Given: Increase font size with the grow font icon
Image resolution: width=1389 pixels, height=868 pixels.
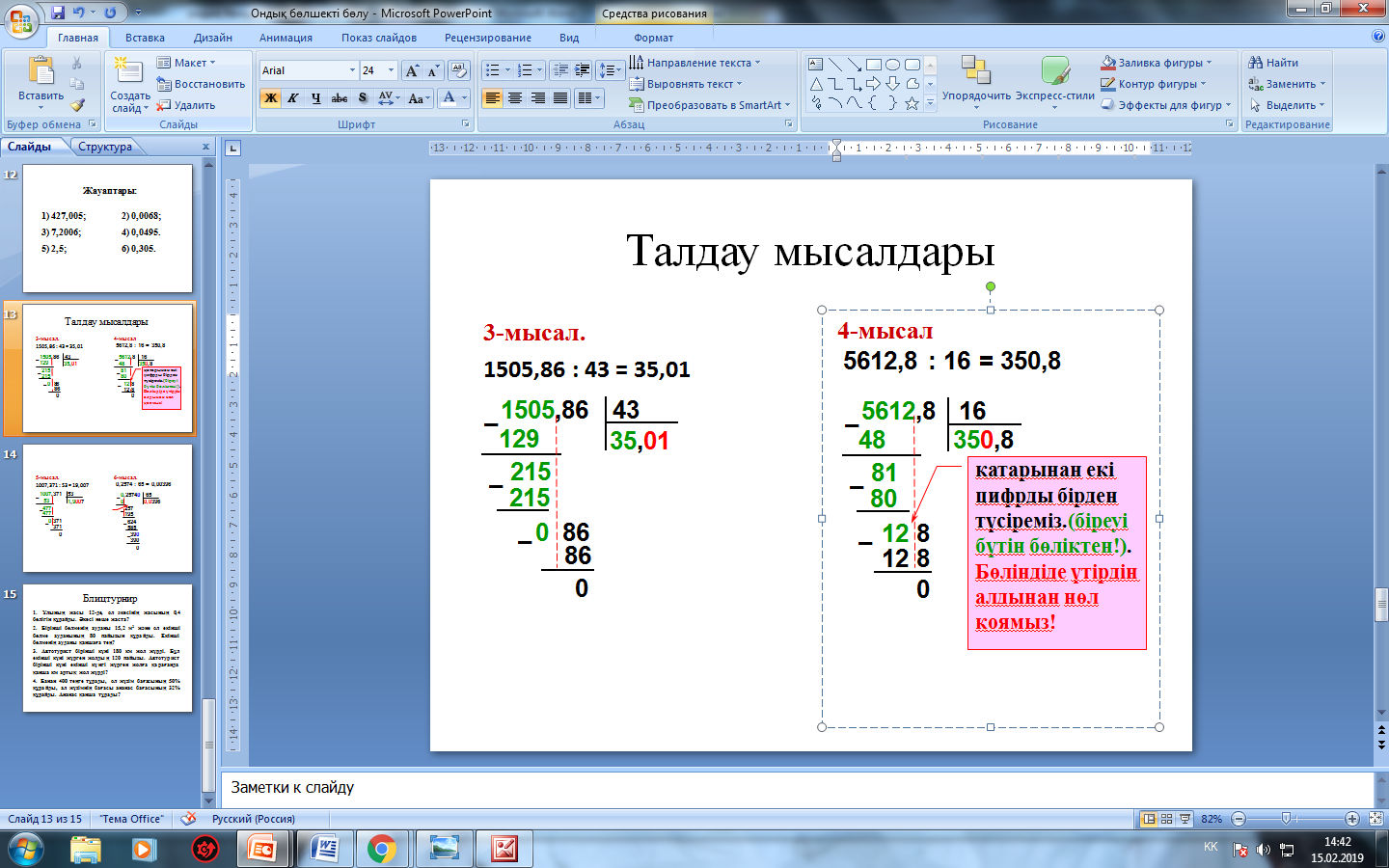Looking at the screenshot, I should (x=412, y=70).
